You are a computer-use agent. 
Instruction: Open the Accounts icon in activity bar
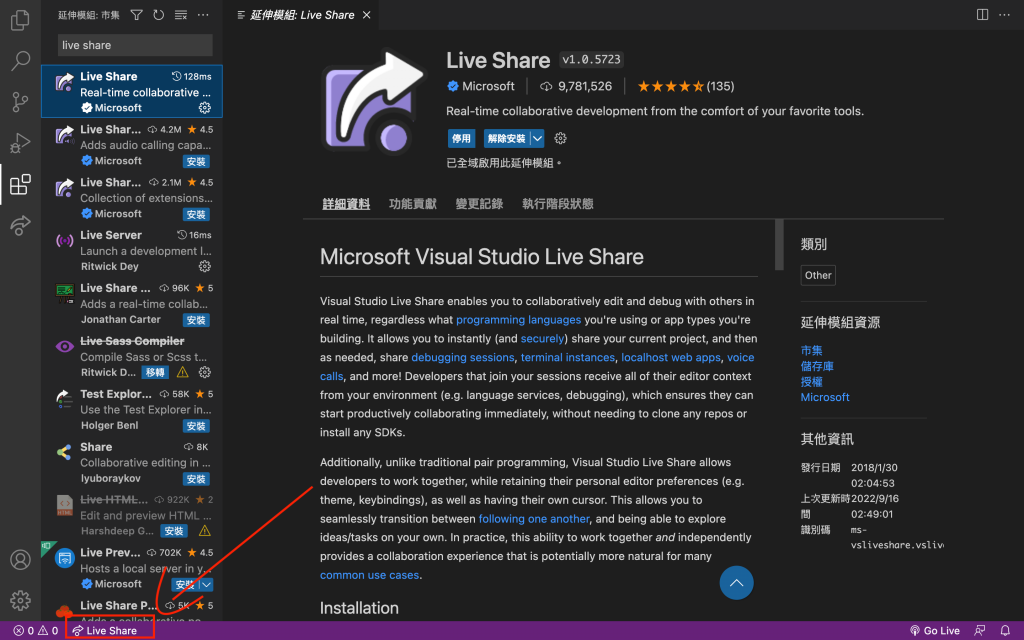pyautogui.click(x=20, y=560)
